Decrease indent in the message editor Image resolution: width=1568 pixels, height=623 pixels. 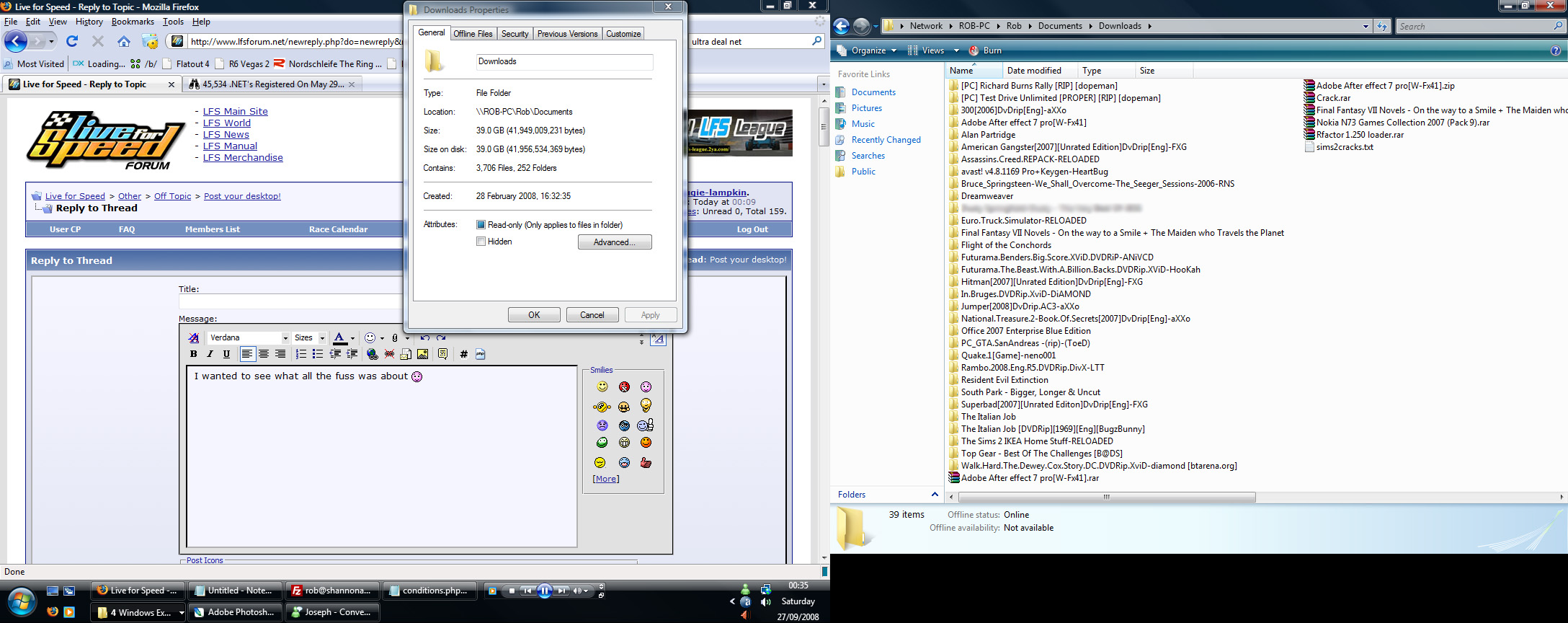point(335,354)
